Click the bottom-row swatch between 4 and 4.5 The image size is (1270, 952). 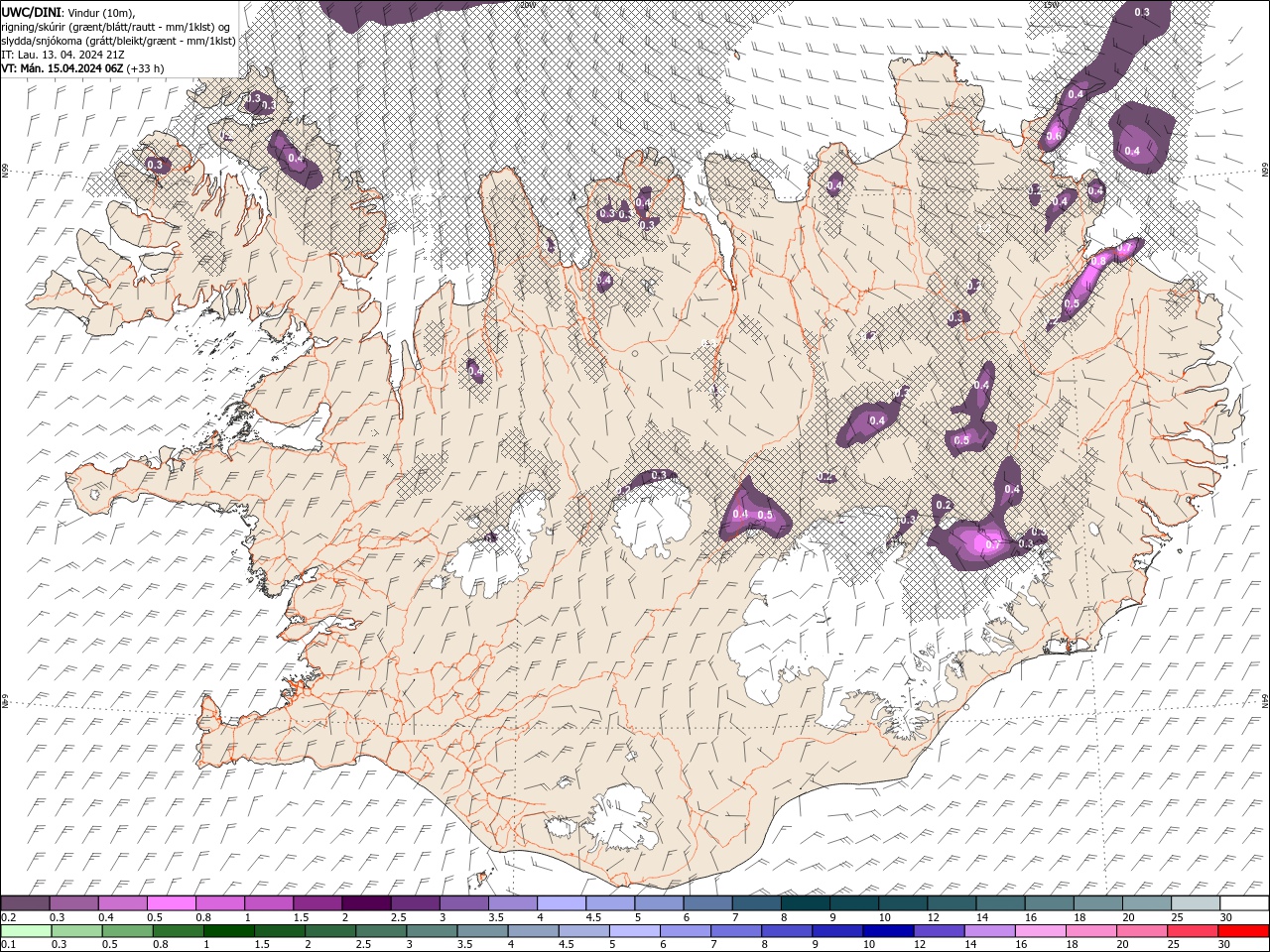532,931
